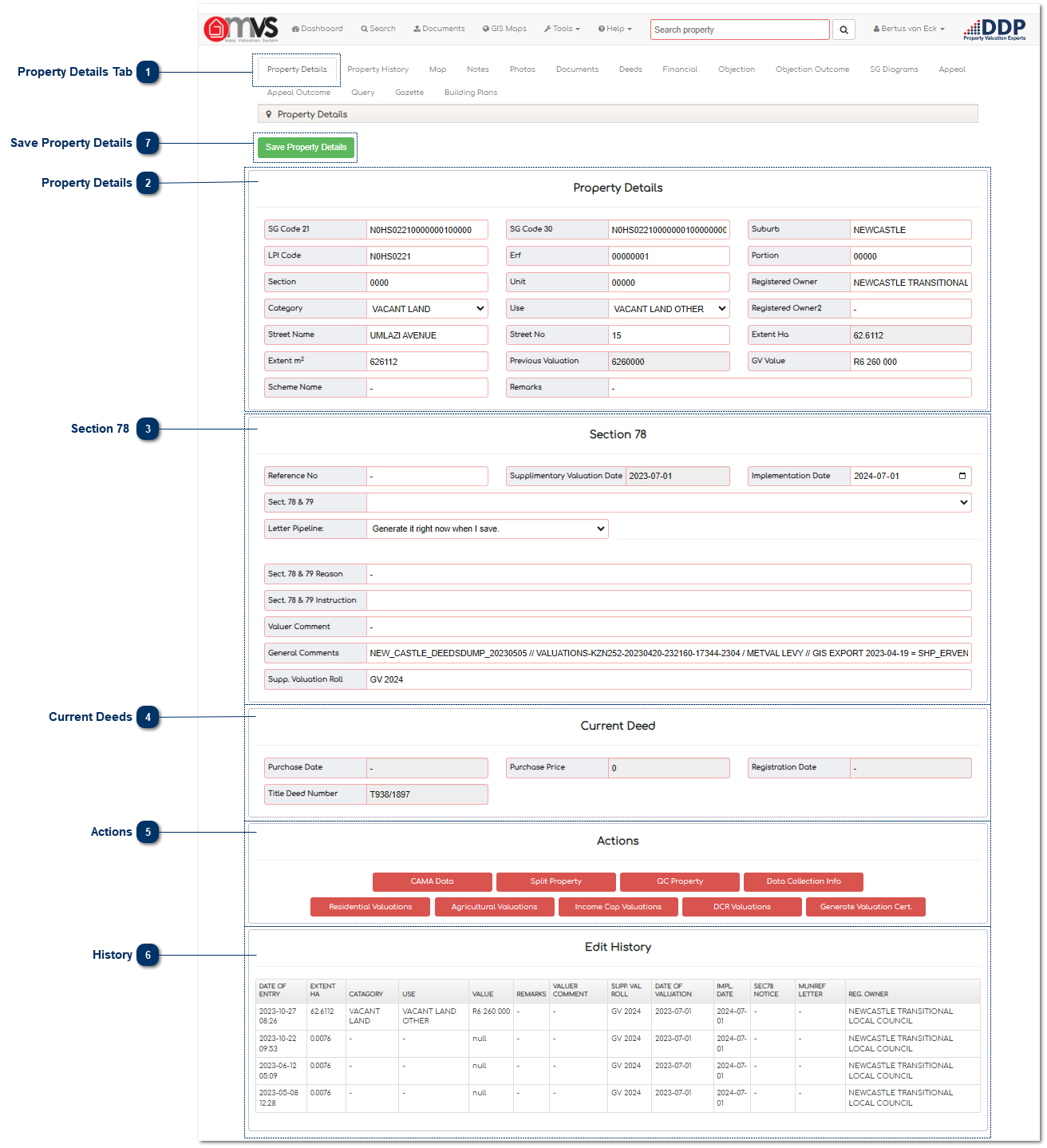Image resolution: width=1047 pixels, height=1148 pixels.
Task: Switch to the Map tab
Action: coord(437,69)
